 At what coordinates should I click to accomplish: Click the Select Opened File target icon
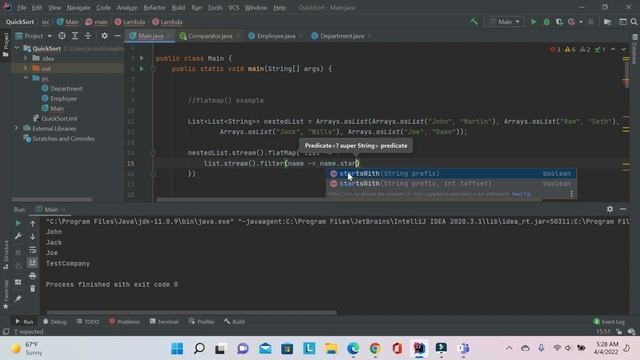click(62, 36)
